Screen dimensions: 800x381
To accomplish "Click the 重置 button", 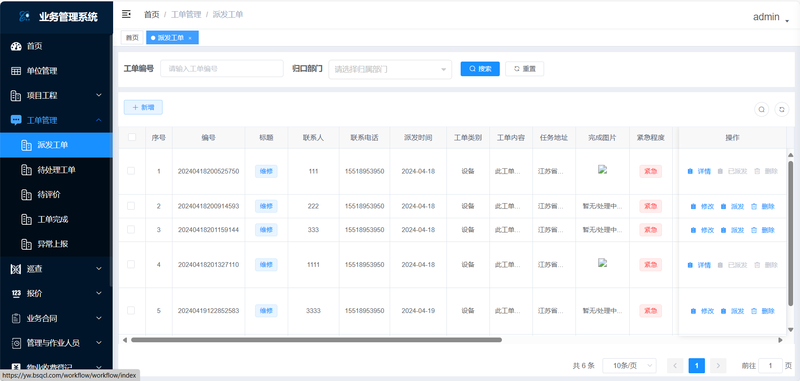I will coord(524,69).
